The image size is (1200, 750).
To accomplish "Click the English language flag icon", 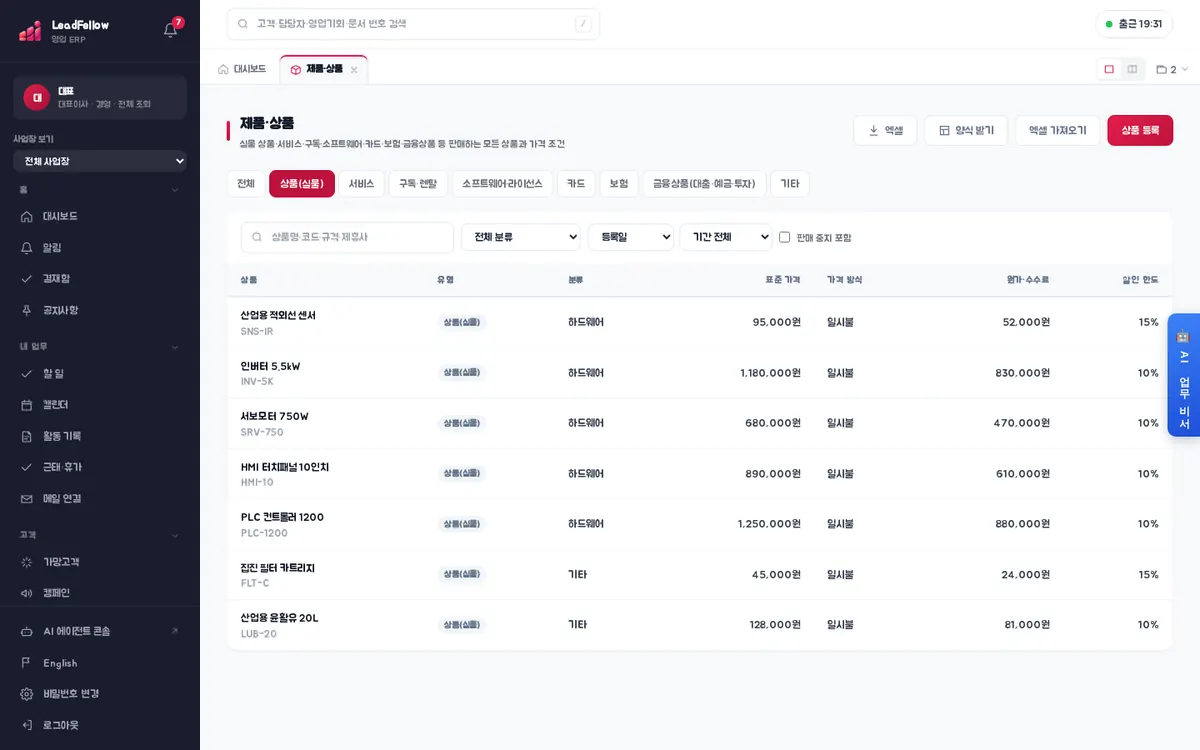I will [x=27, y=663].
